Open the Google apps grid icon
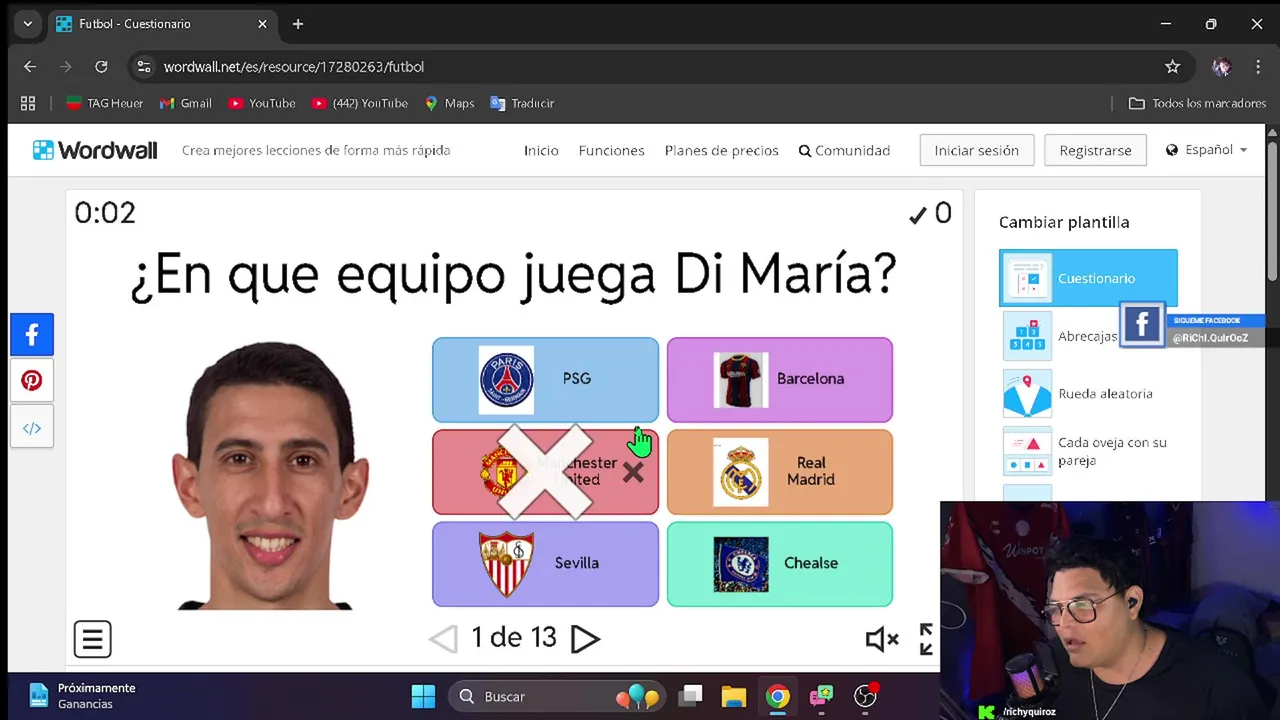 [x=28, y=103]
